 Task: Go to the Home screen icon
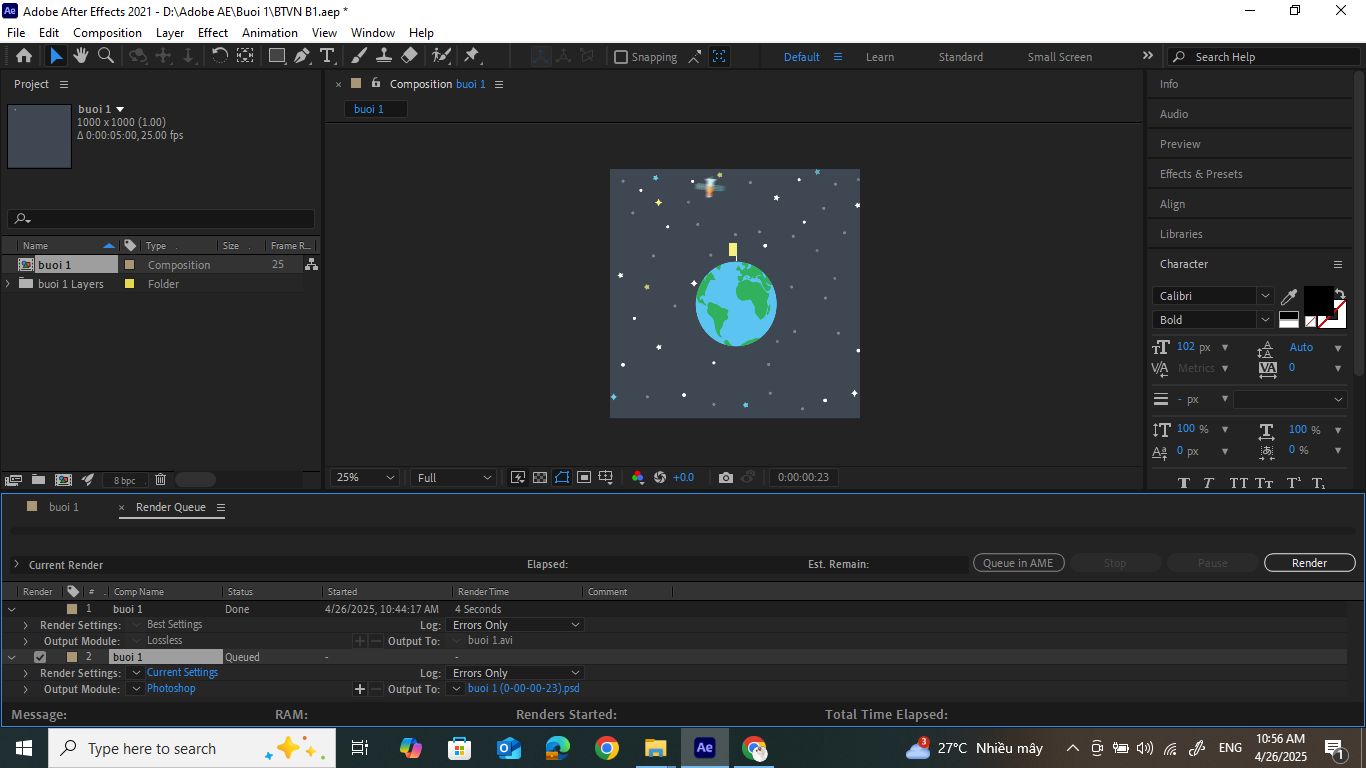[x=24, y=56]
